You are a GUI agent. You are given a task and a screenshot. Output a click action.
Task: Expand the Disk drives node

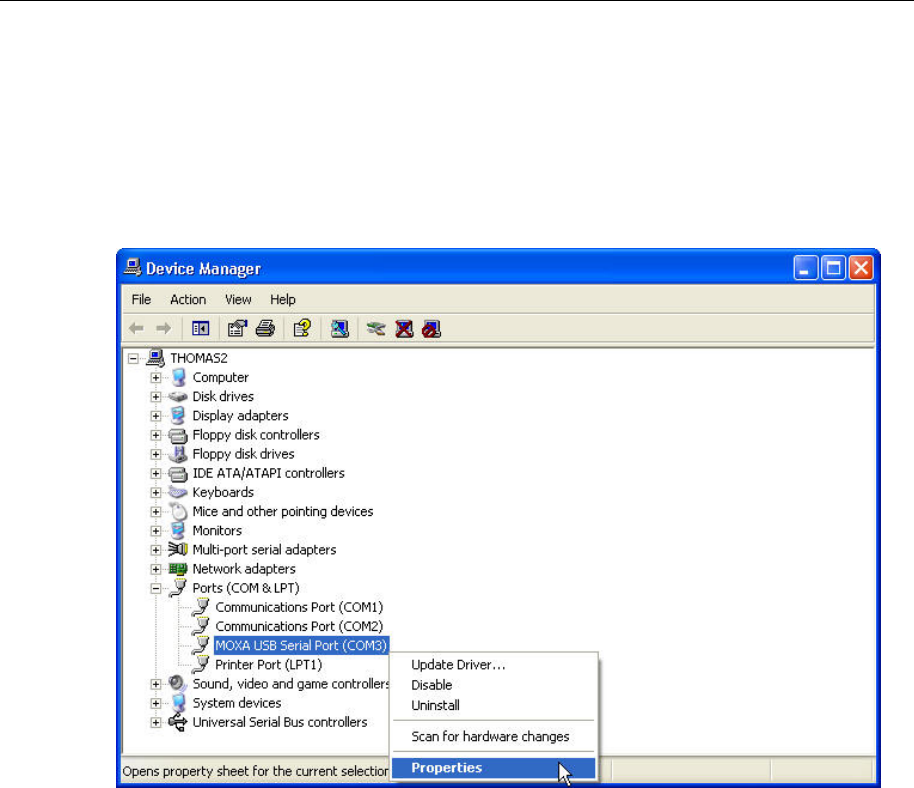pyautogui.click(x=156, y=397)
